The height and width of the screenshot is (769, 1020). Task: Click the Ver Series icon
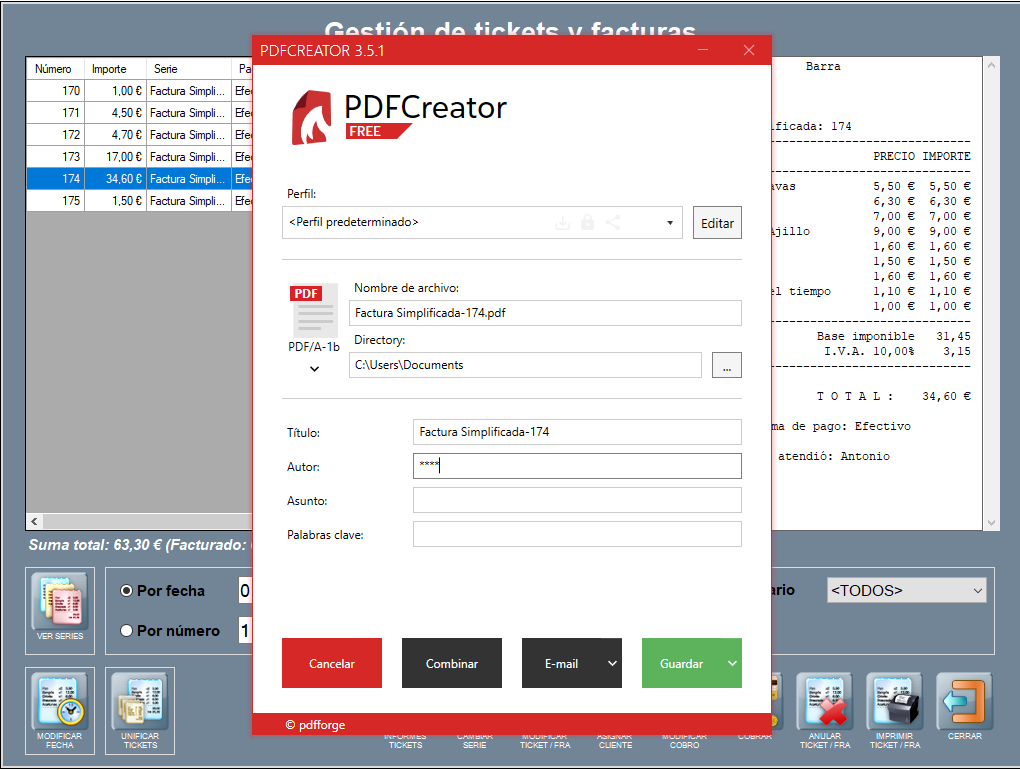coord(60,603)
